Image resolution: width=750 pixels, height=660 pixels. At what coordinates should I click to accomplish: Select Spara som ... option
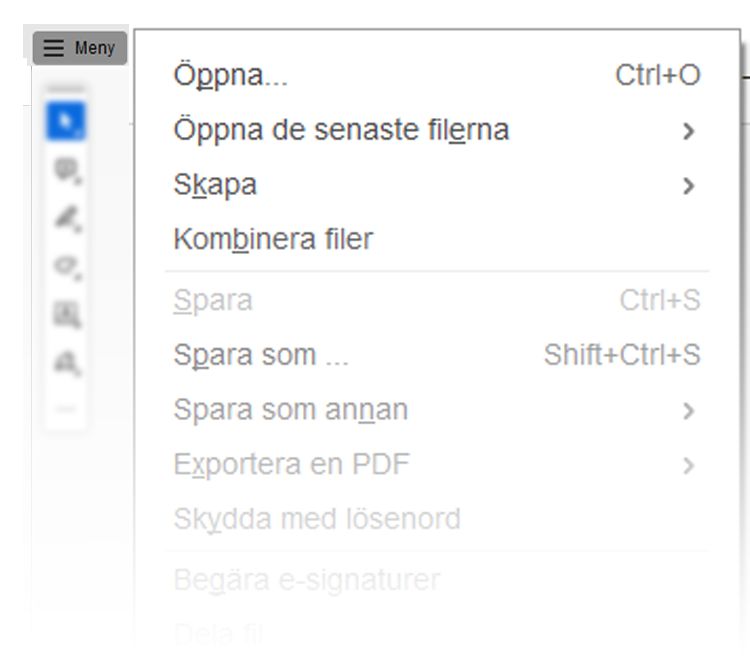(x=260, y=355)
